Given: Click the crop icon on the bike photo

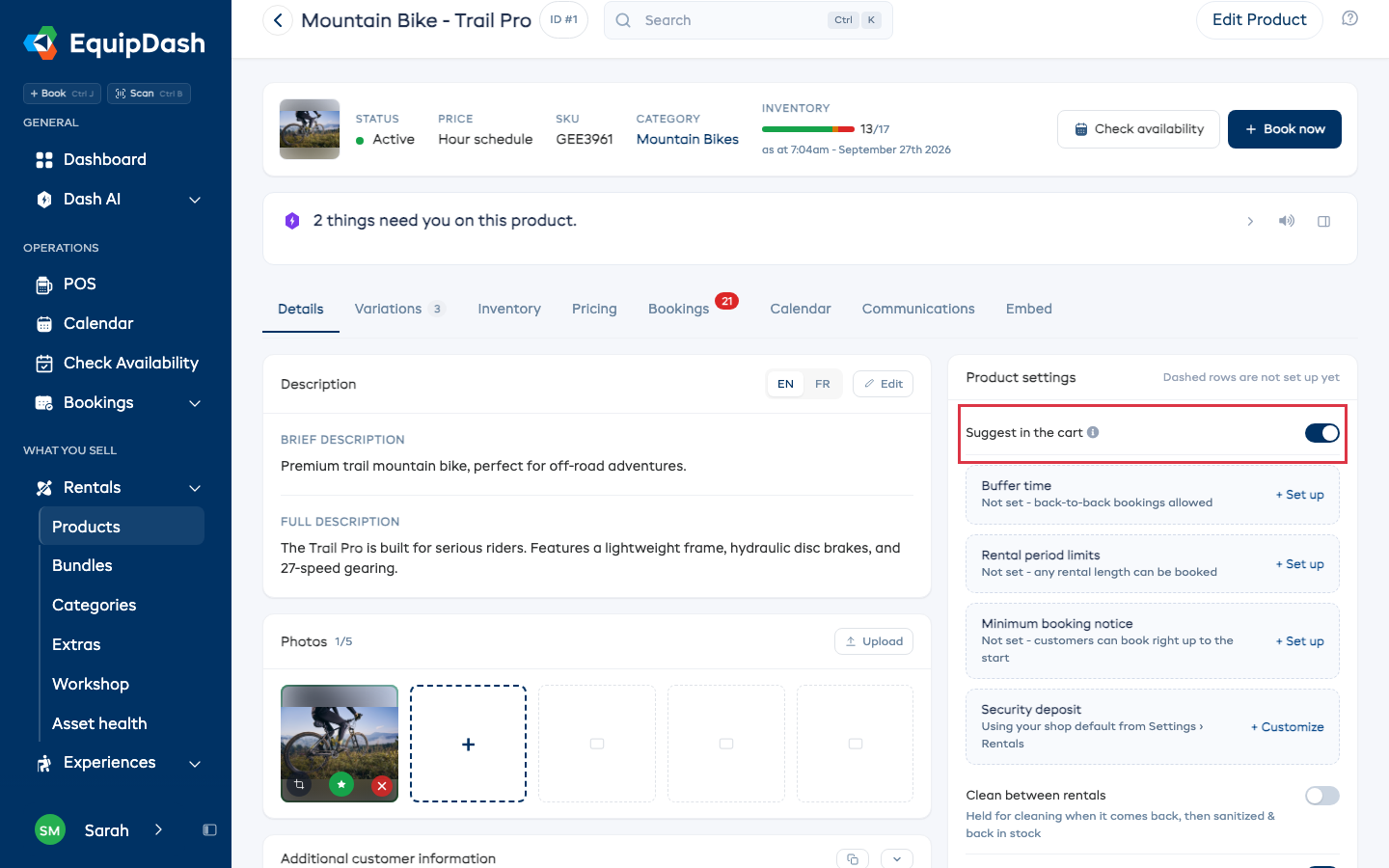Looking at the screenshot, I should tap(299, 785).
